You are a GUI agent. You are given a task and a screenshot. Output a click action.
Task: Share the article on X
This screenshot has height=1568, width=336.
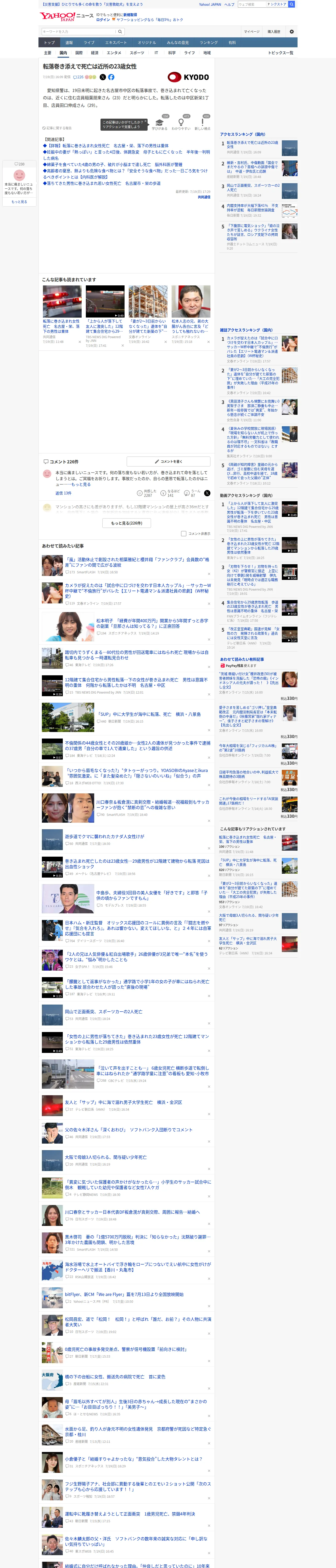(102, 77)
